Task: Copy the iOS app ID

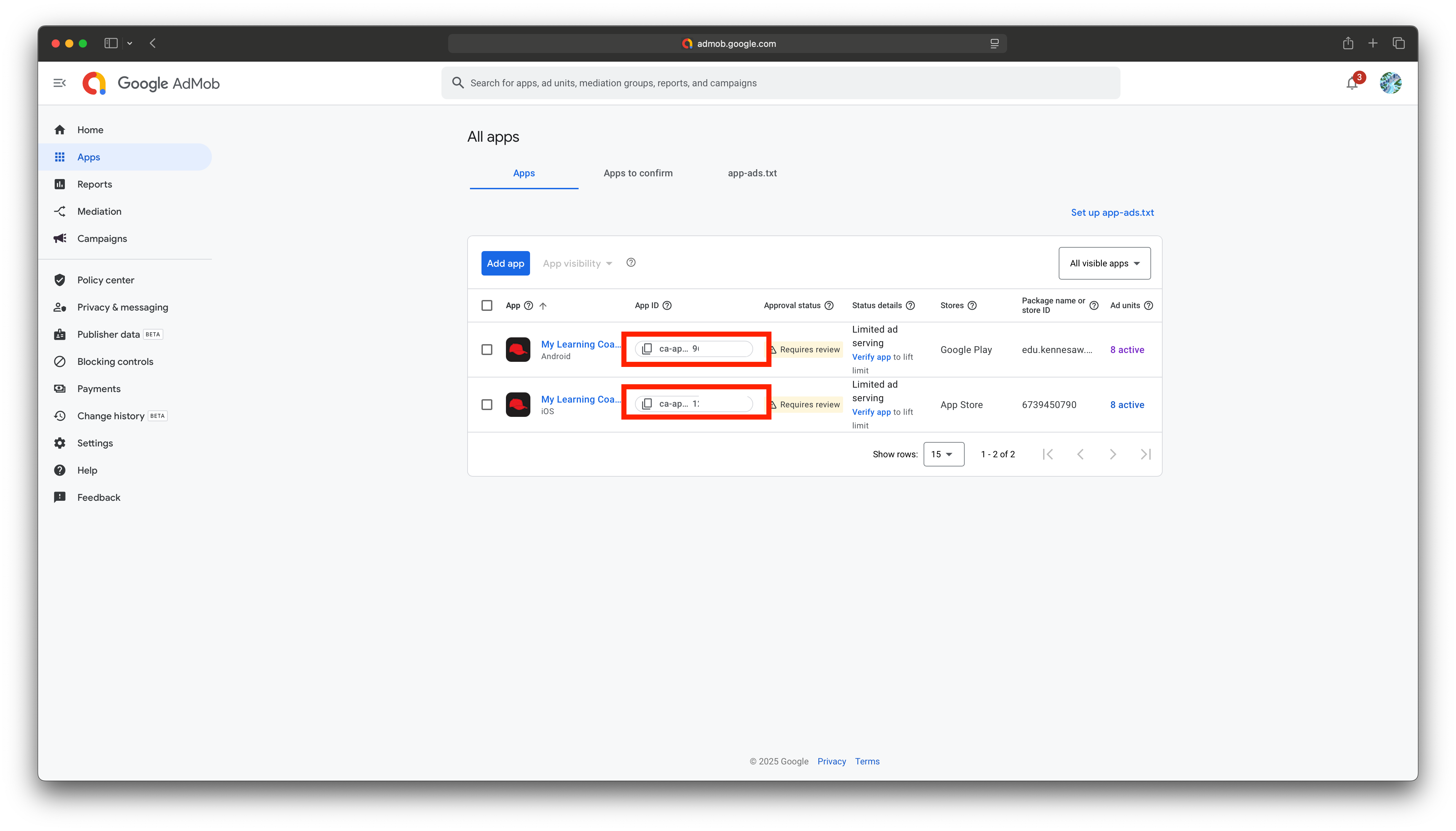Action: pyautogui.click(x=647, y=404)
